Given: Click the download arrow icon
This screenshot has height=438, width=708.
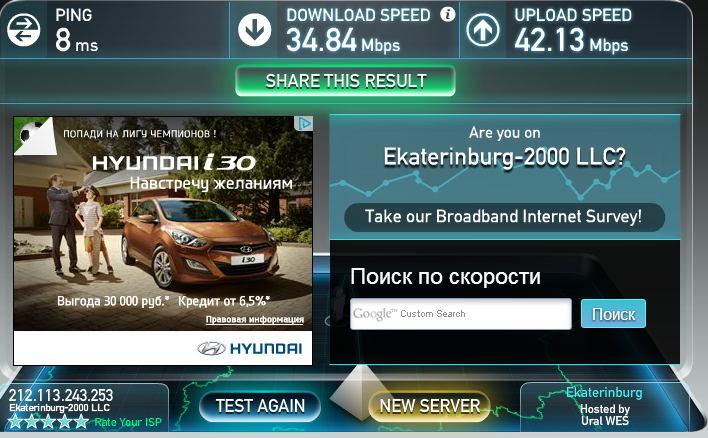Looking at the screenshot, I should (254, 30).
